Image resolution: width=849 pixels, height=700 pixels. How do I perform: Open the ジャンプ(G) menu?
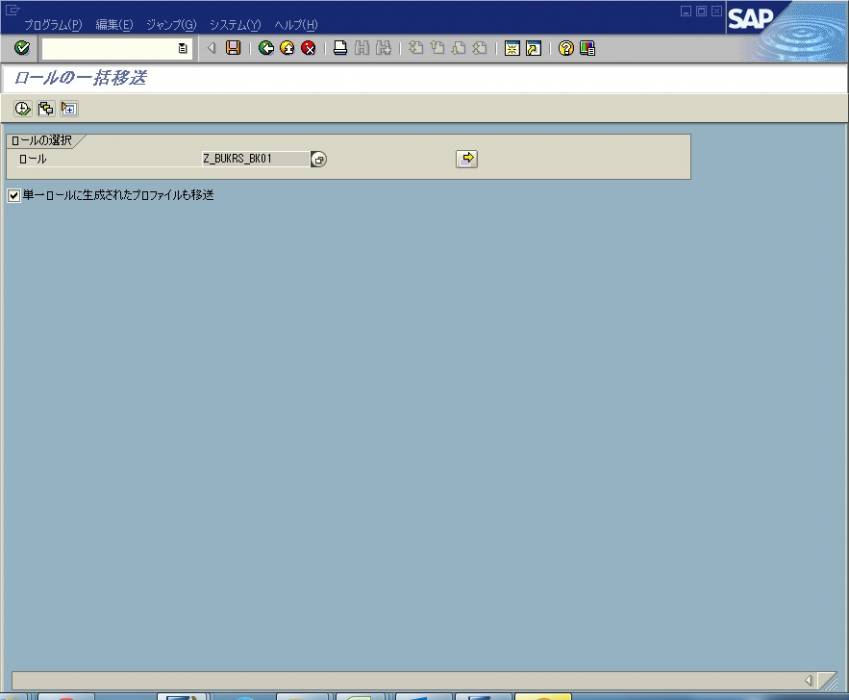pyautogui.click(x=171, y=24)
